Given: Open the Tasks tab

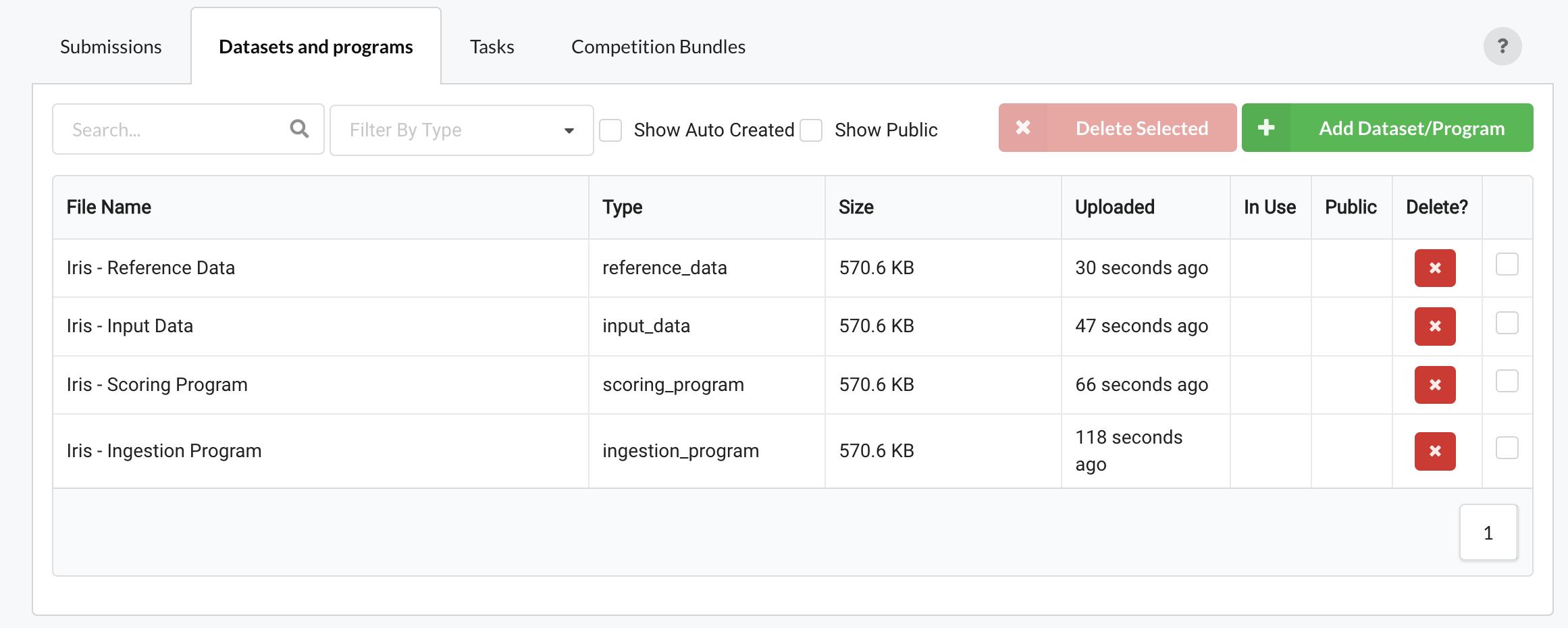Looking at the screenshot, I should [x=491, y=47].
